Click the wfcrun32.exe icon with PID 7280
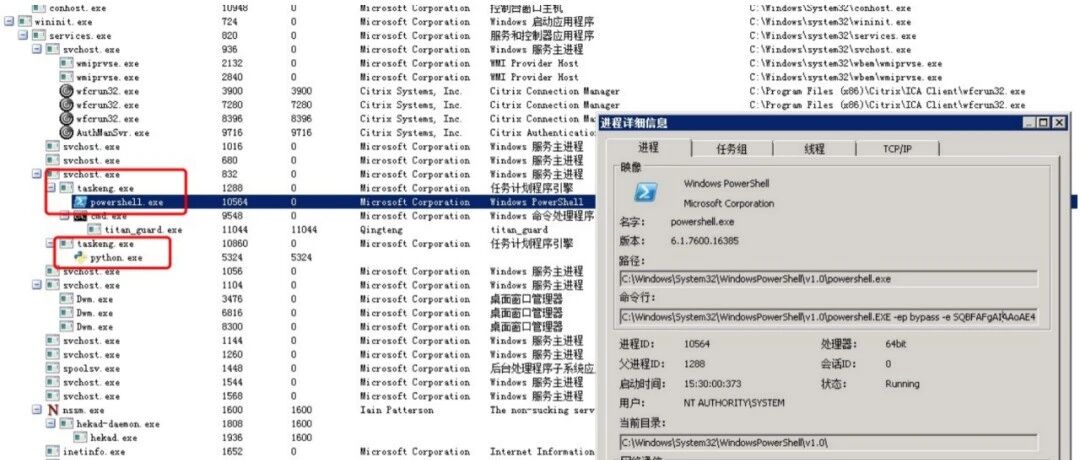 pyautogui.click(x=66, y=105)
